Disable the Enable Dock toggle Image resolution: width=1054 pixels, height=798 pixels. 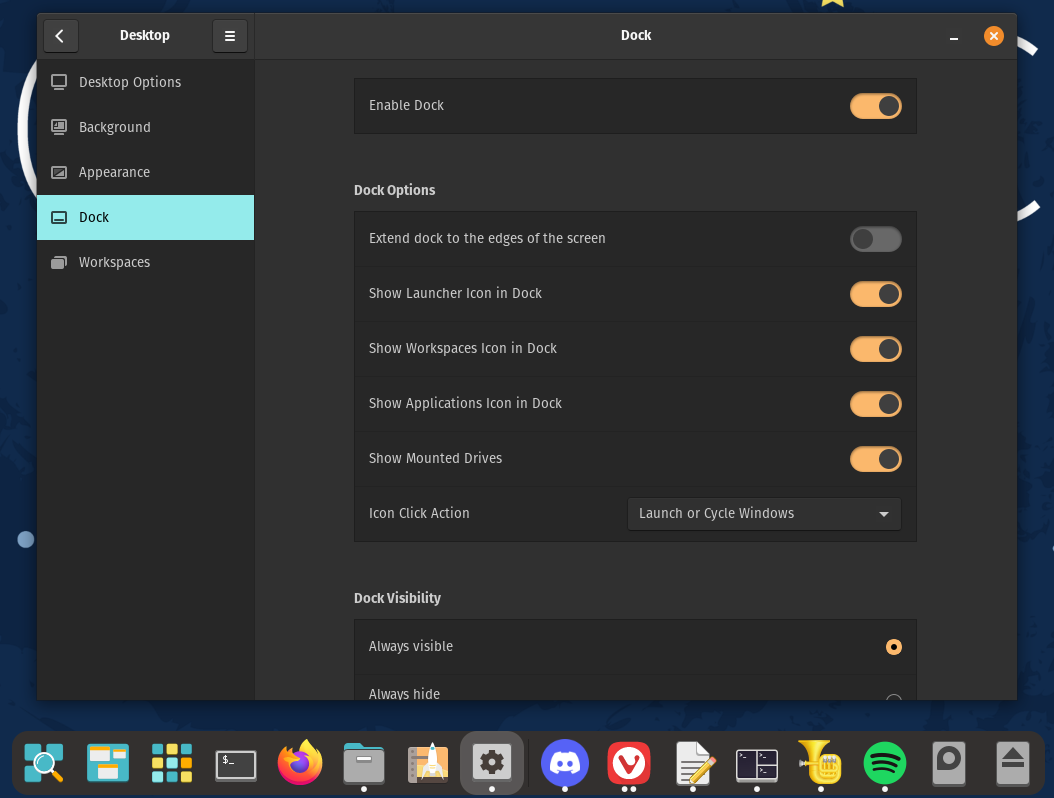click(x=875, y=106)
